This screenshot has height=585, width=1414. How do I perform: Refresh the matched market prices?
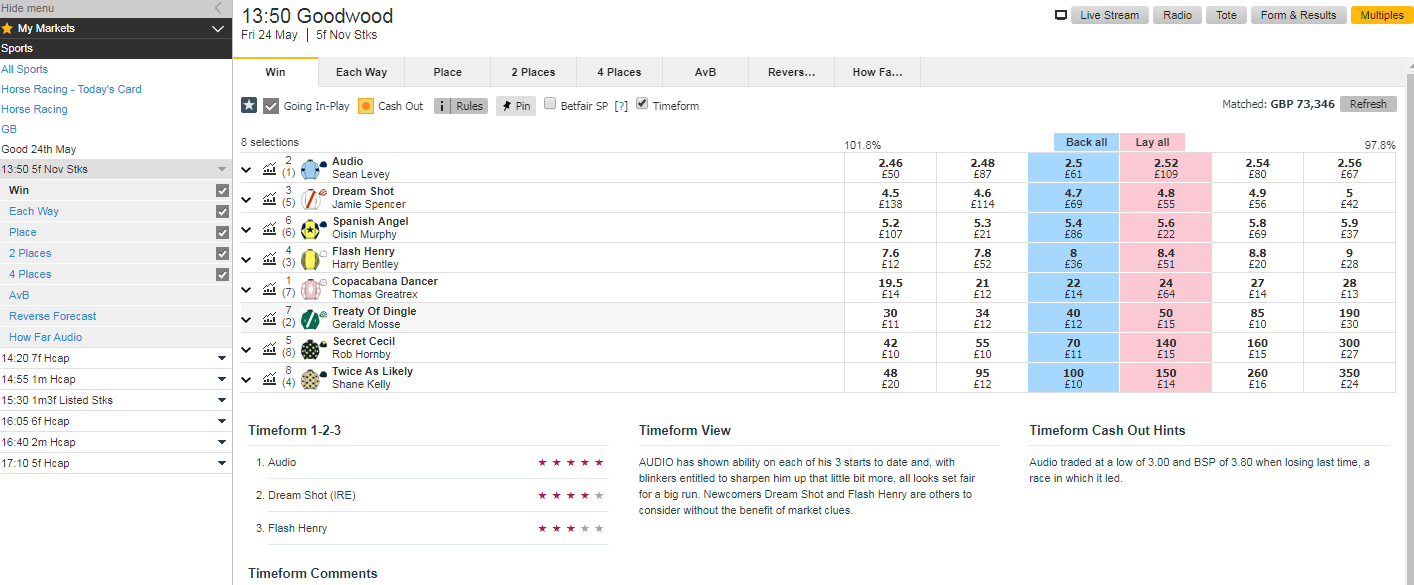1368,104
